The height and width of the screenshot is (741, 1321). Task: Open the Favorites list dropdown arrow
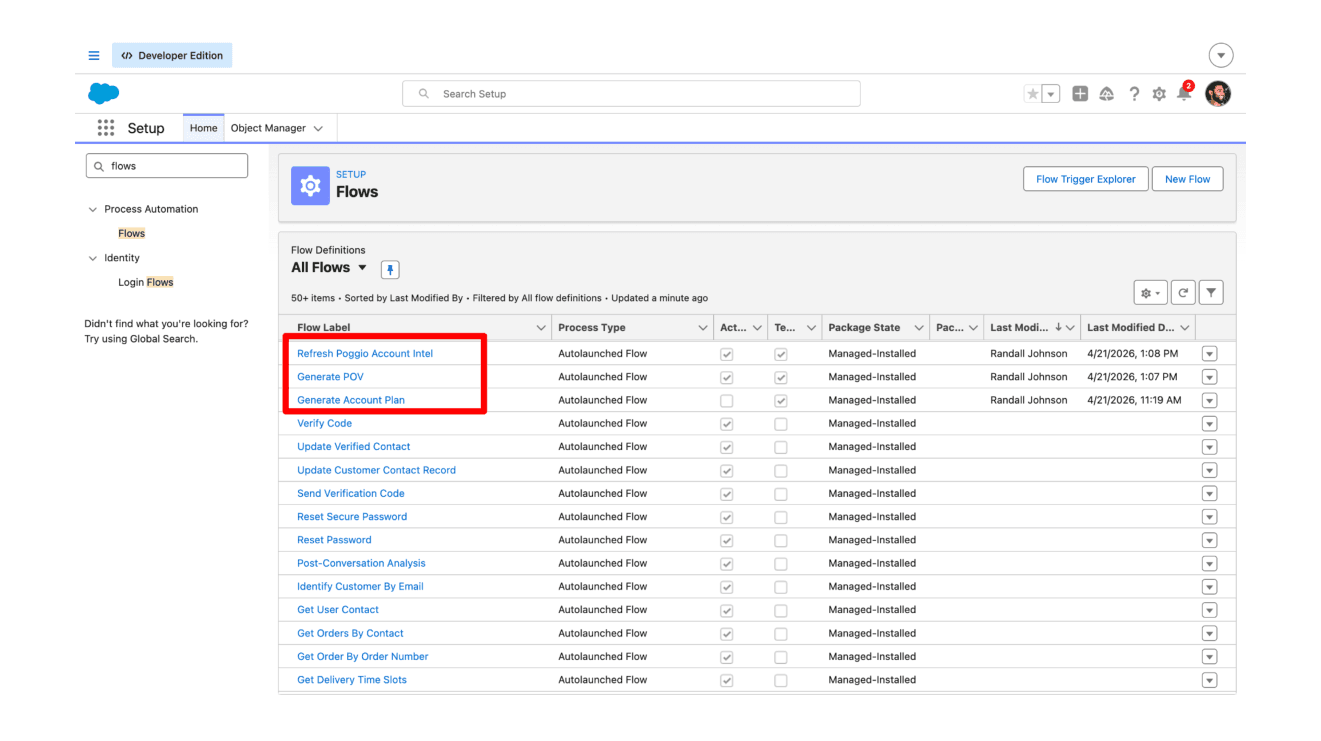(x=1051, y=94)
